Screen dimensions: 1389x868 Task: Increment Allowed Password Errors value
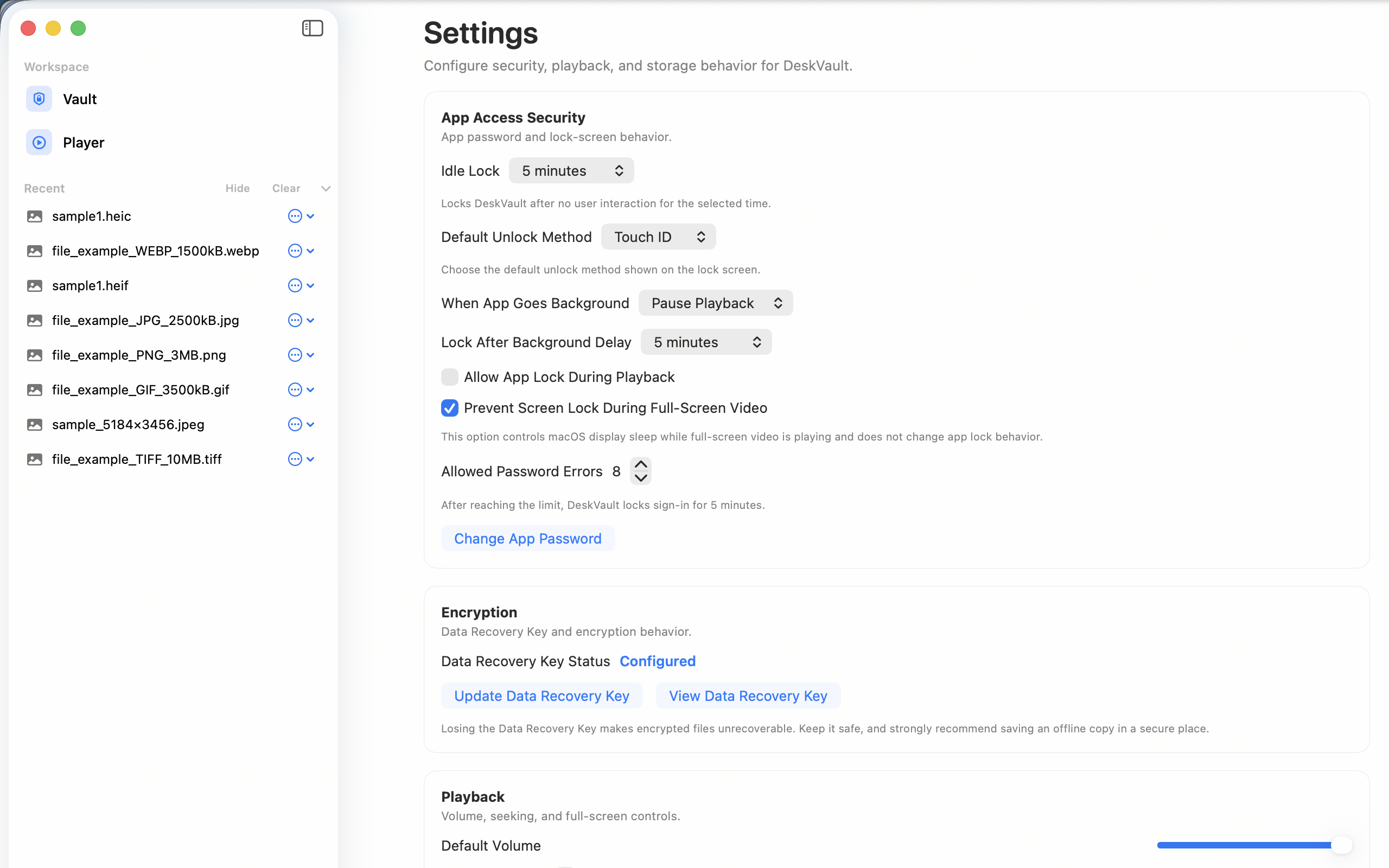coord(640,464)
